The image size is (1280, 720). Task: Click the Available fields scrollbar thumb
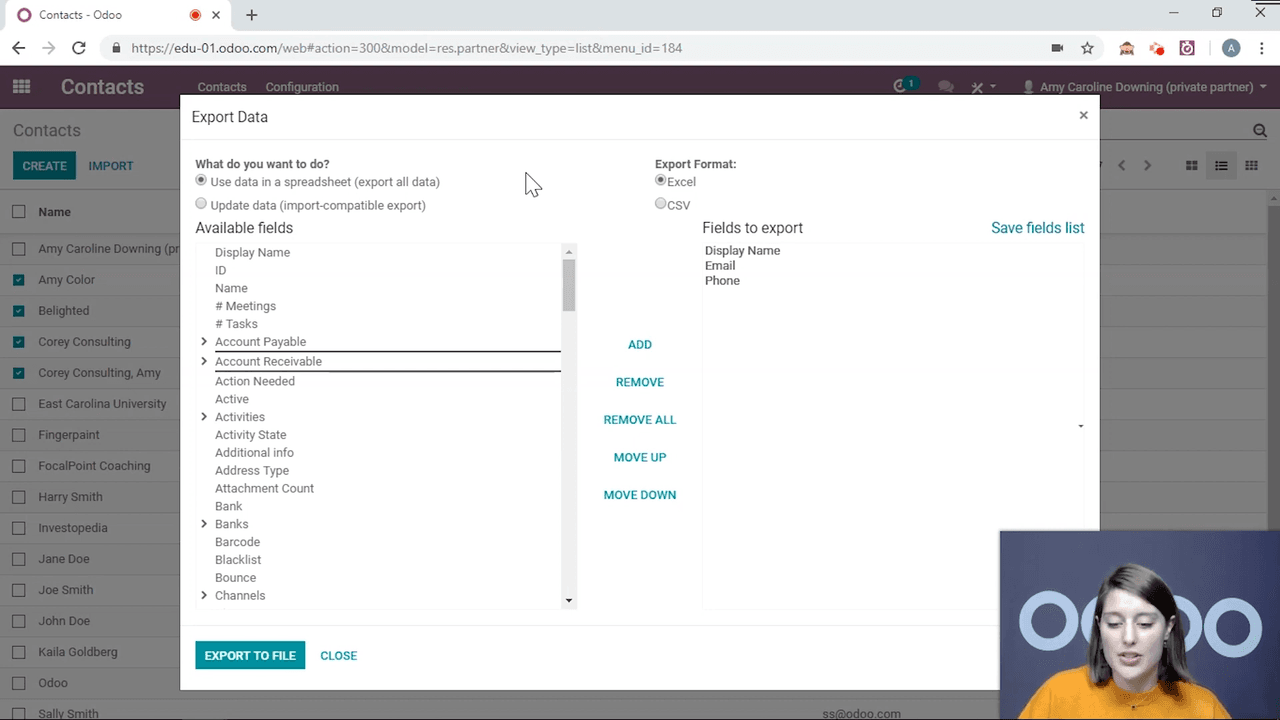tap(569, 283)
